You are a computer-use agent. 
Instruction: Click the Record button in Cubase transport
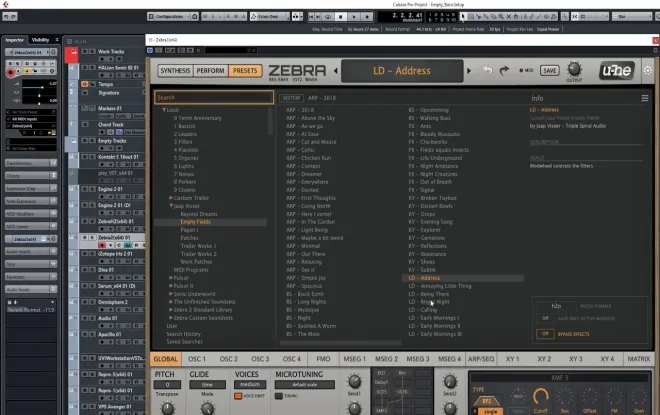coord(367,16)
